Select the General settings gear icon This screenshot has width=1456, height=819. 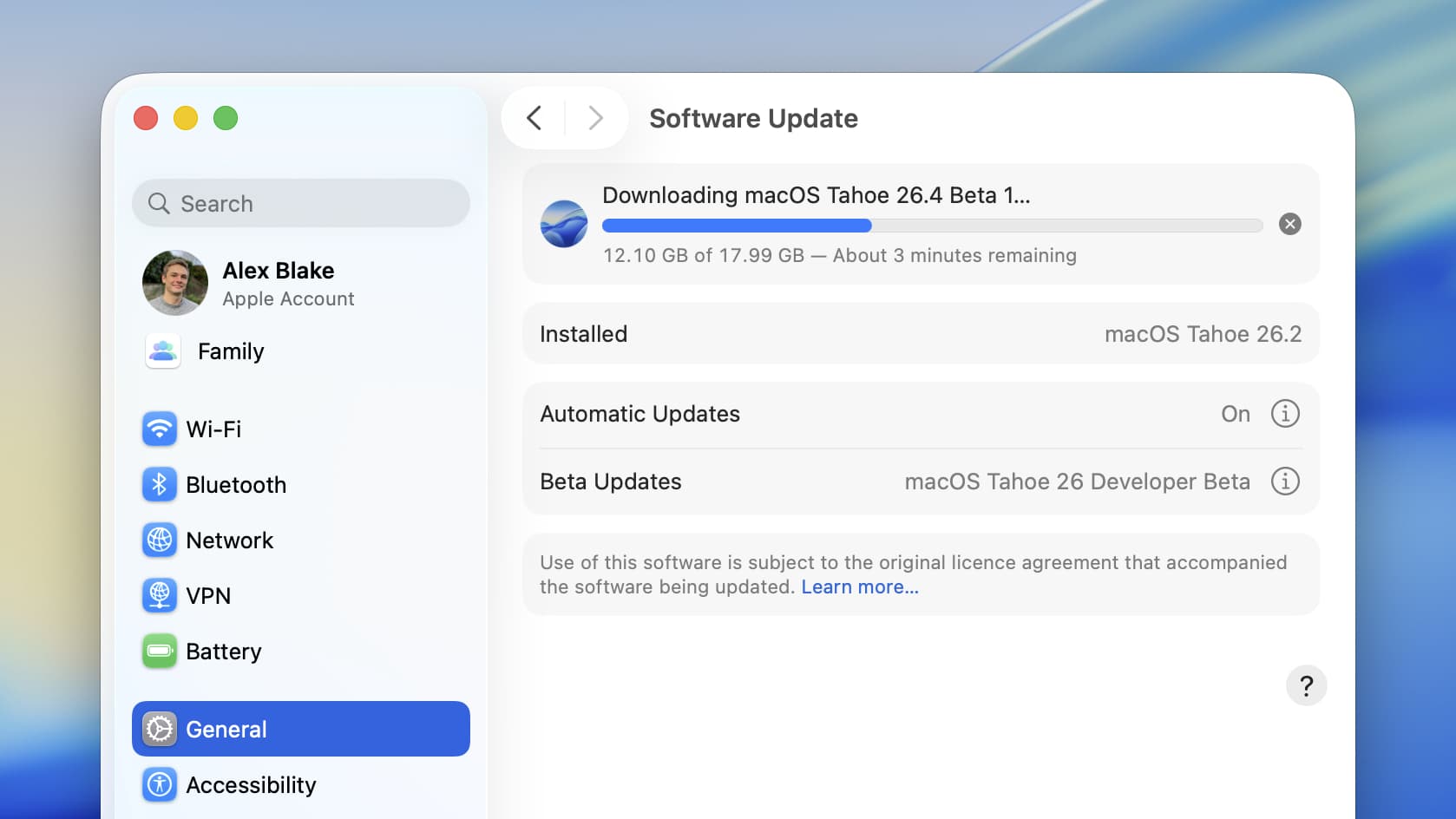(160, 729)
